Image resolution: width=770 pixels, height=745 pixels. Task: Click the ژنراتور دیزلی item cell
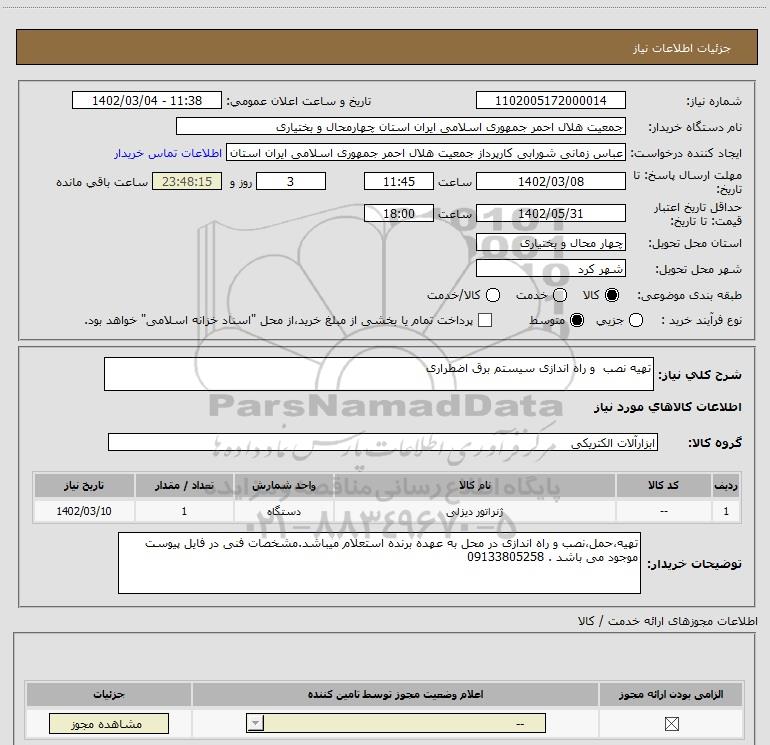pyautogui.click(x=474, y=511)
